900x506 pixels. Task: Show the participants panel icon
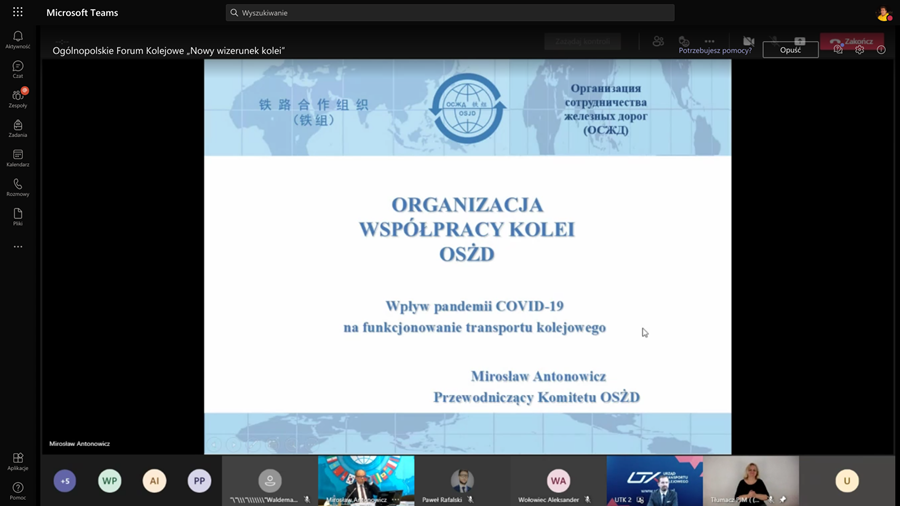pos(658,41)
